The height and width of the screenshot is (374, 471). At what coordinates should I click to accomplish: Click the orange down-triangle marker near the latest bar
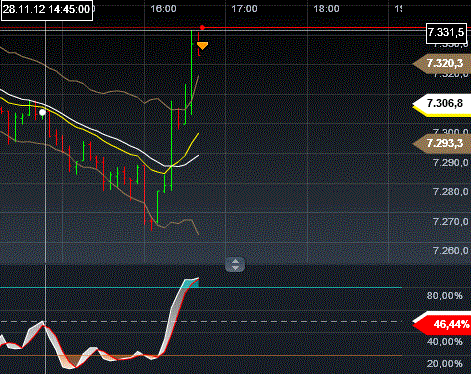click(x=202, y=46)
